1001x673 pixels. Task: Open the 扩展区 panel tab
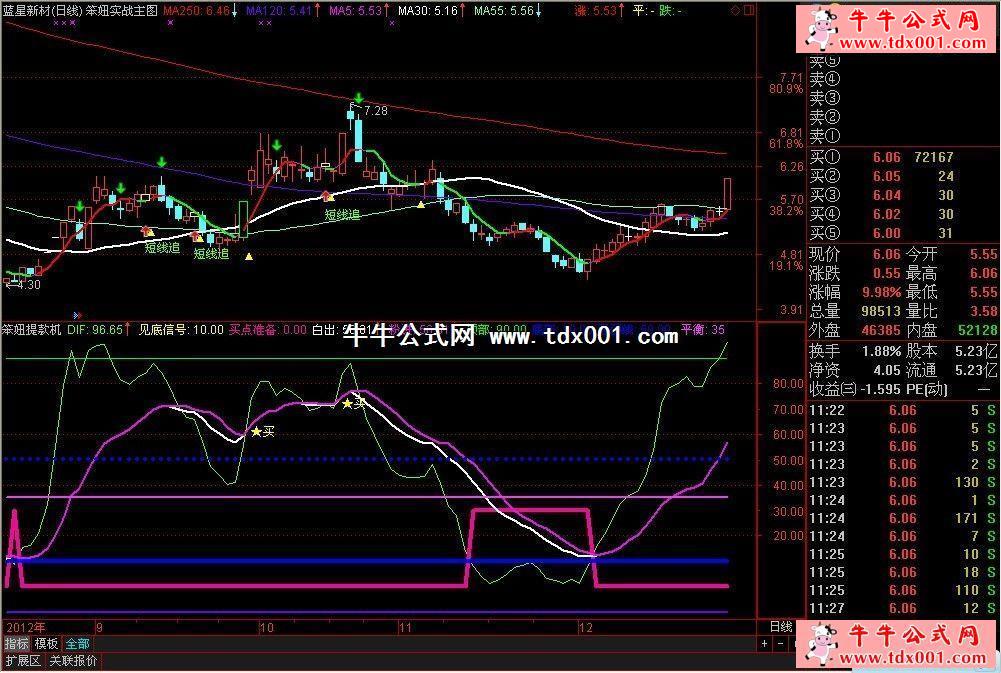point(22,661)
